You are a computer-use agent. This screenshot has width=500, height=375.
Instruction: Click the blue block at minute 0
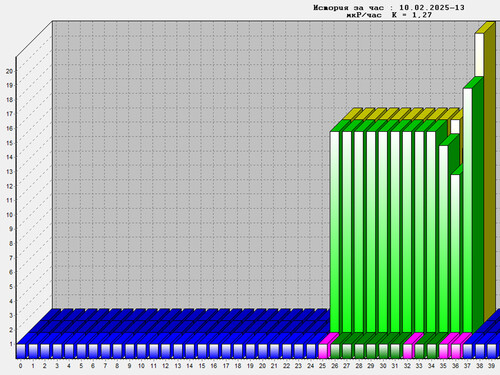pyautogui.click(x=21, y=351)
